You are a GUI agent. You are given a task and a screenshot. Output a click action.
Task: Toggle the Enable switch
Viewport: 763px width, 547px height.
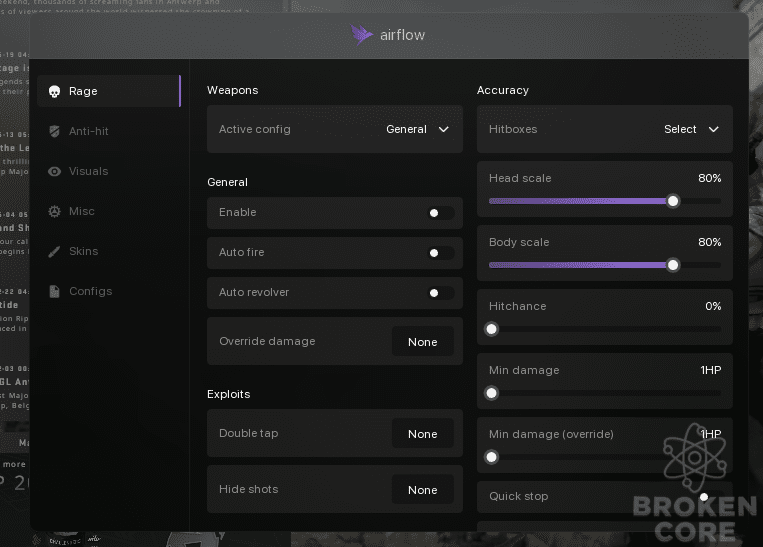point(440,213)
